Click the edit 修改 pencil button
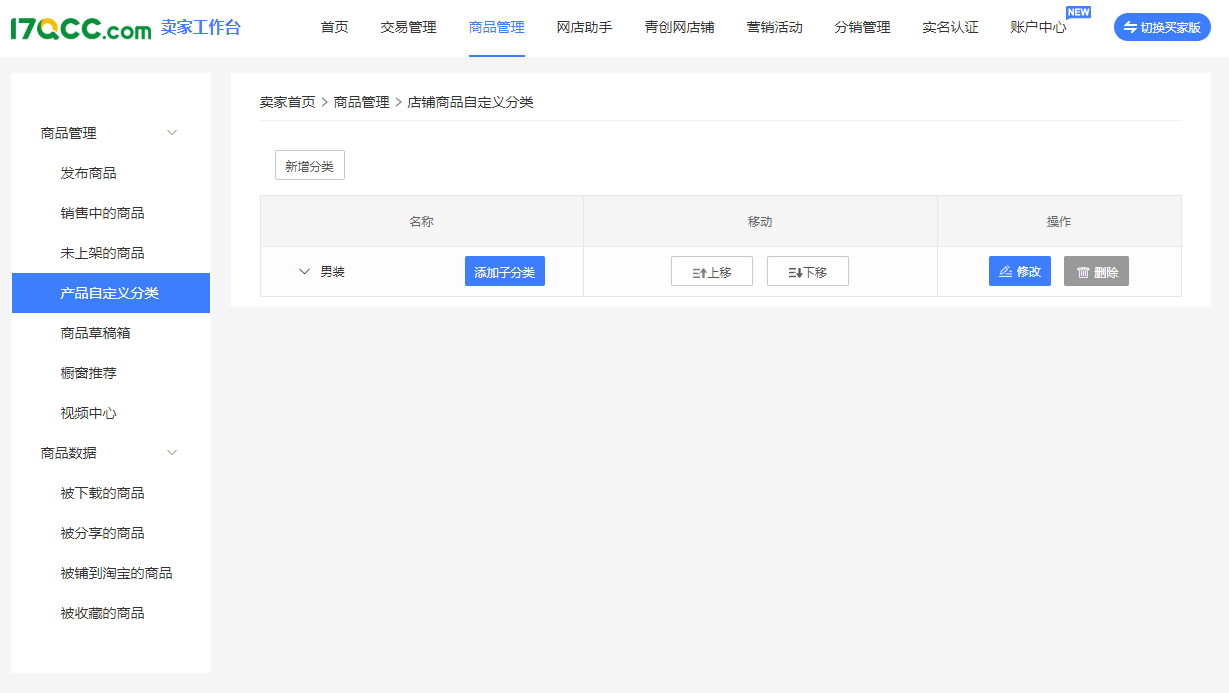 tap(1019, 272)
